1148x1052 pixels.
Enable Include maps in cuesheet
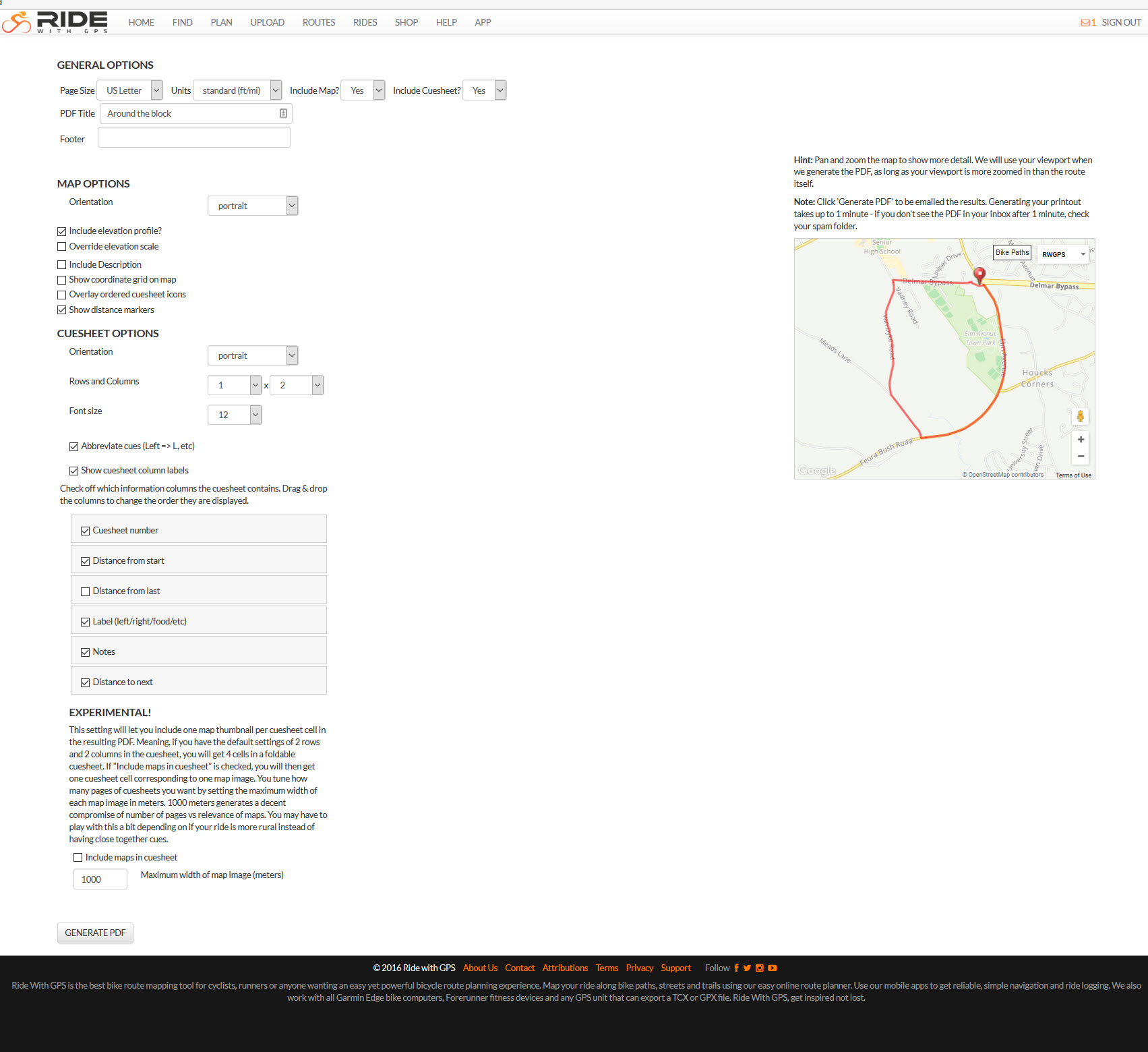[x=78, y=858]
